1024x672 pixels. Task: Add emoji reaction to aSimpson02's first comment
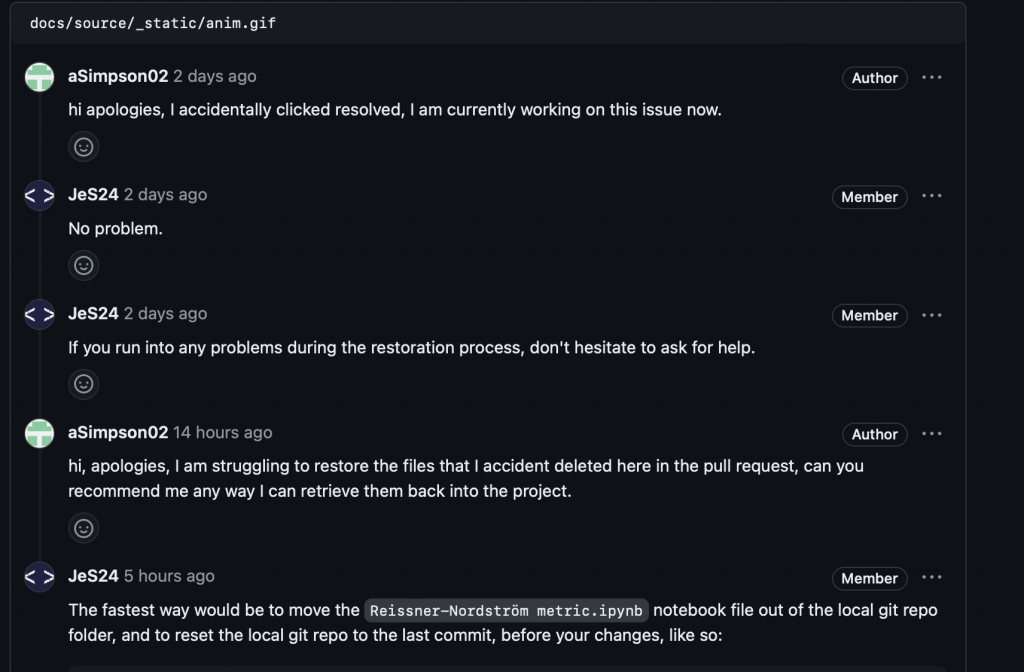[x=84, y=147]
